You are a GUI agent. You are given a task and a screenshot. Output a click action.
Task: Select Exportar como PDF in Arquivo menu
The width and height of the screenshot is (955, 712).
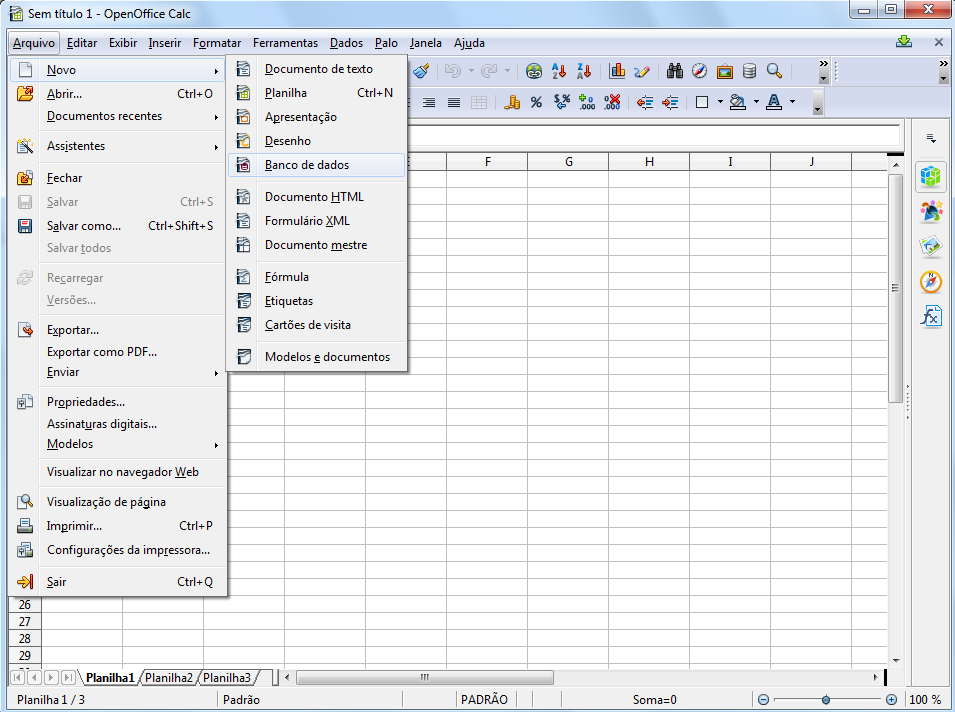(x=103, y=351)
